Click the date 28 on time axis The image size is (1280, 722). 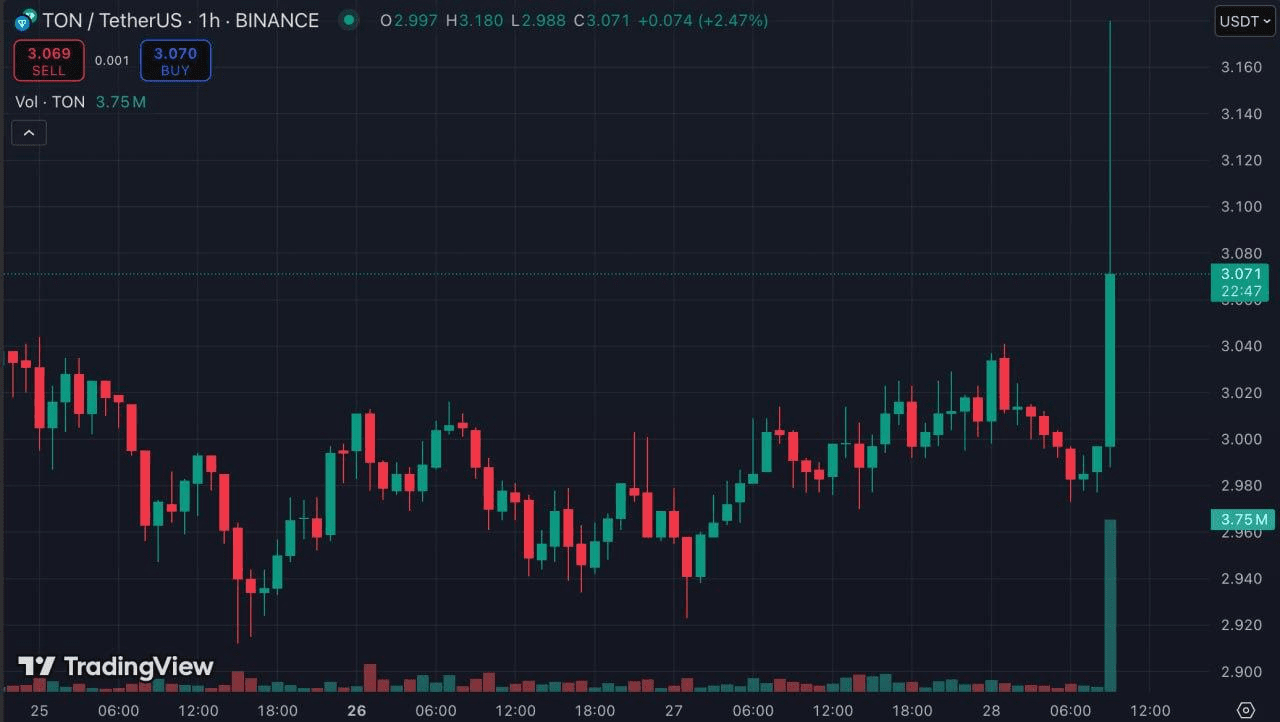tap(990, 711)
